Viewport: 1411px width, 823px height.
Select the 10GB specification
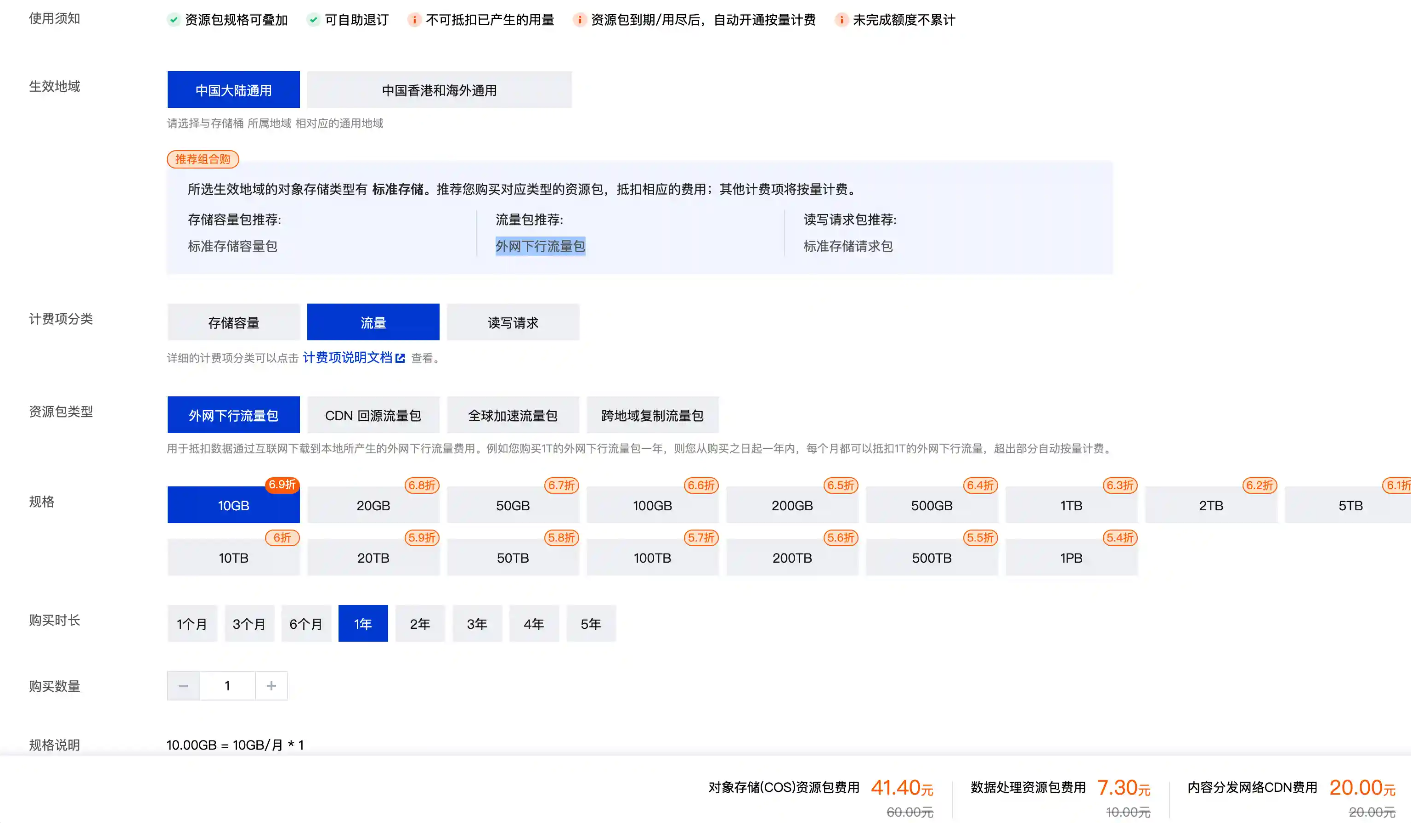coord(233,505)
